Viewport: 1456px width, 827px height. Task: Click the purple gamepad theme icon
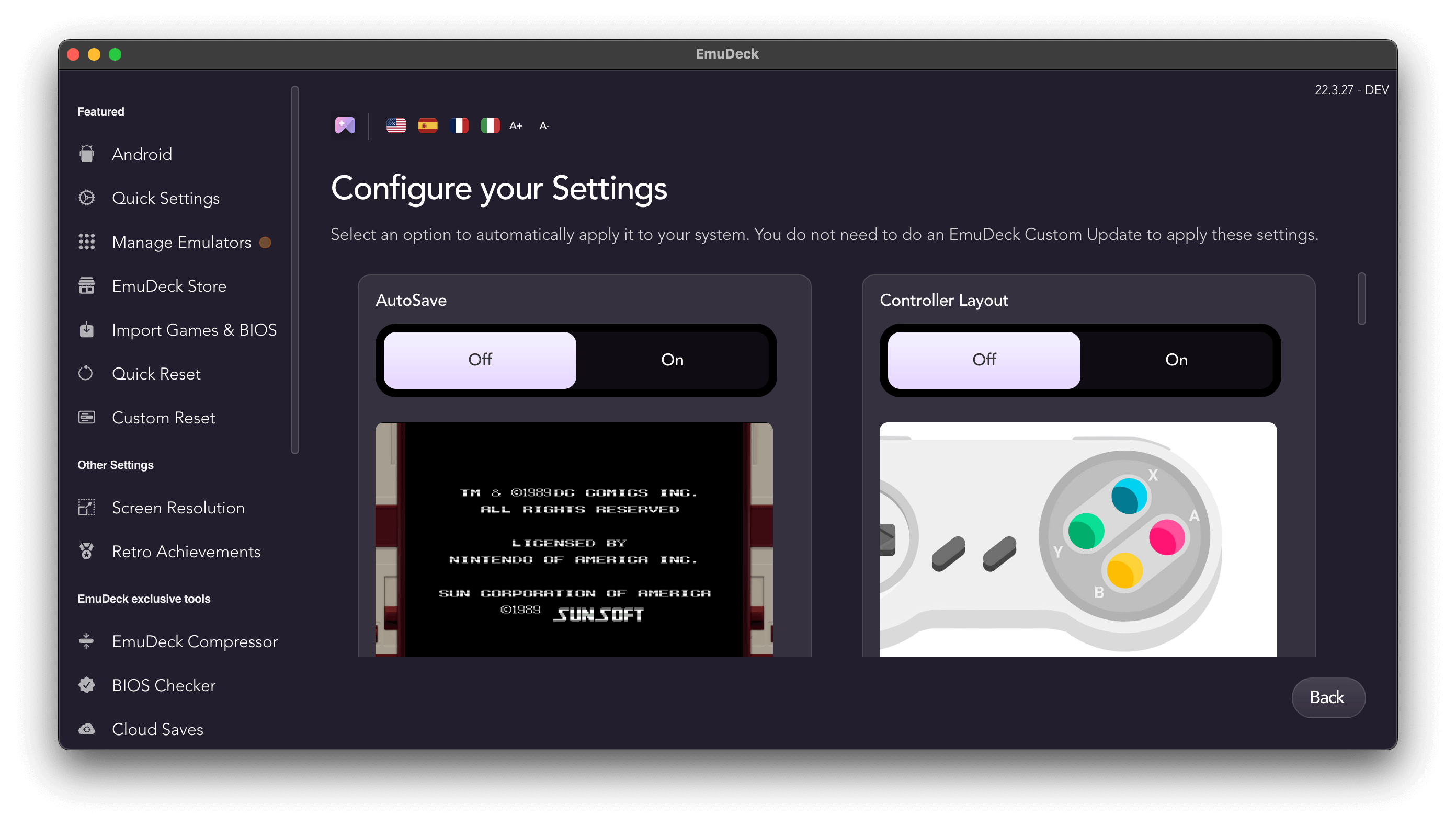pos(345,125)
